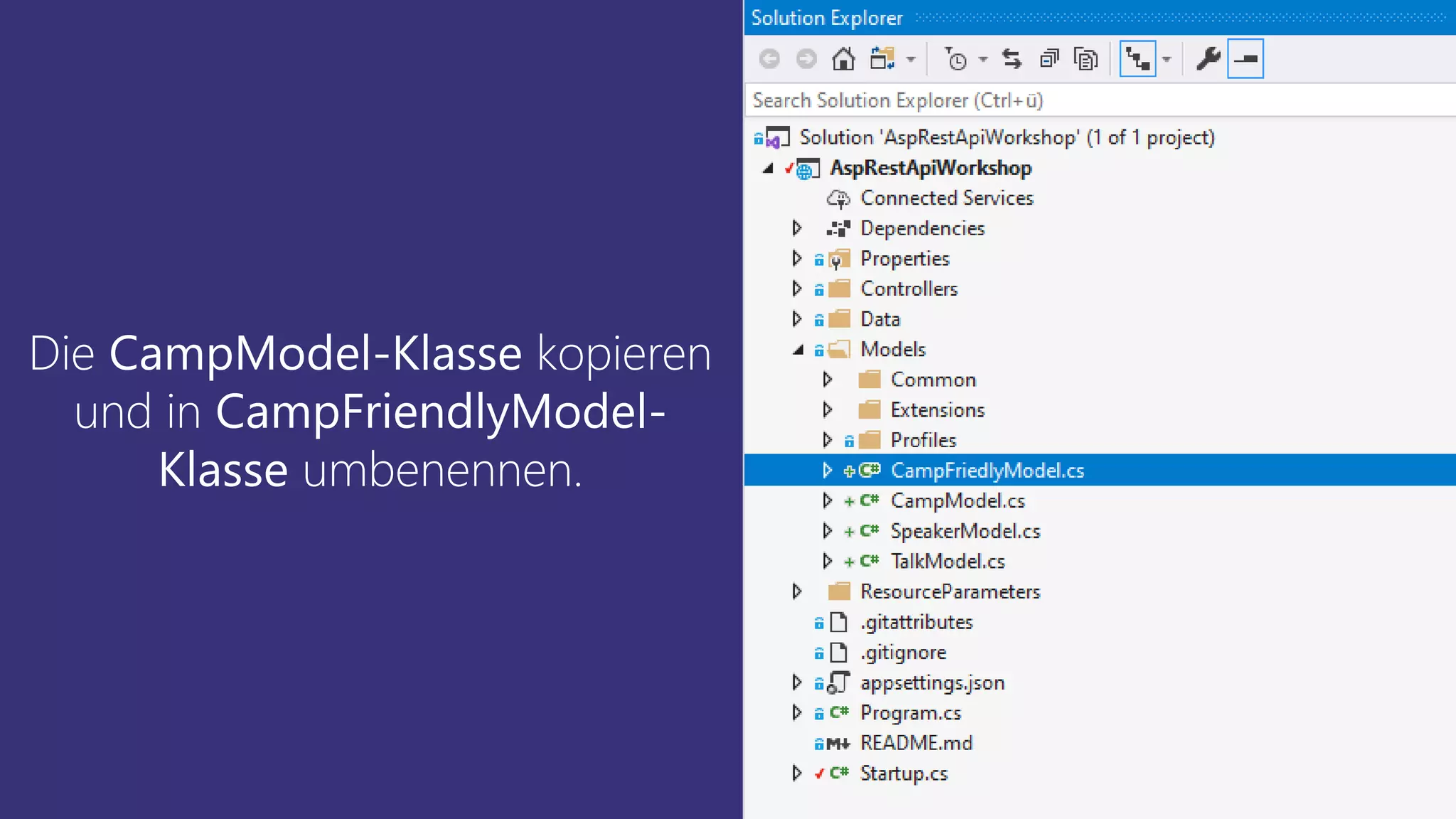Open the dropdown next to Track Active Item
Viewport: 1456px width, 819px height.
[1167, 60]
